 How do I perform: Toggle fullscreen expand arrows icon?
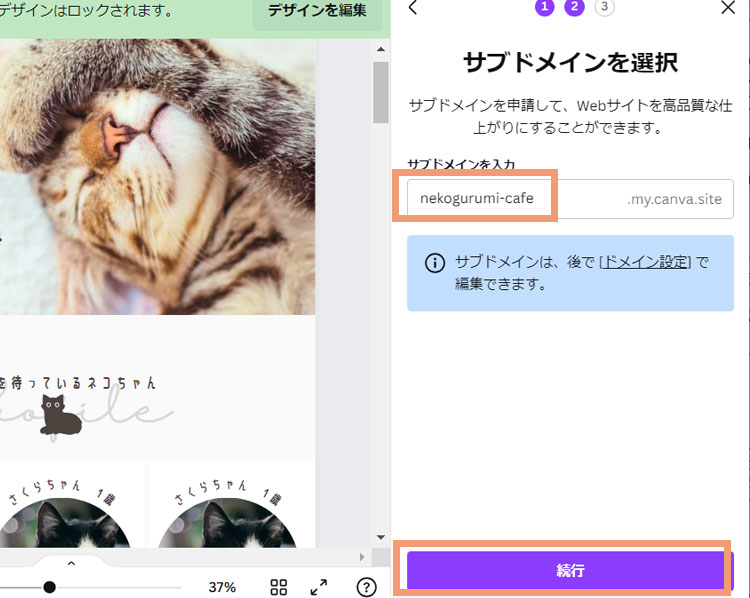pos(319,587)
